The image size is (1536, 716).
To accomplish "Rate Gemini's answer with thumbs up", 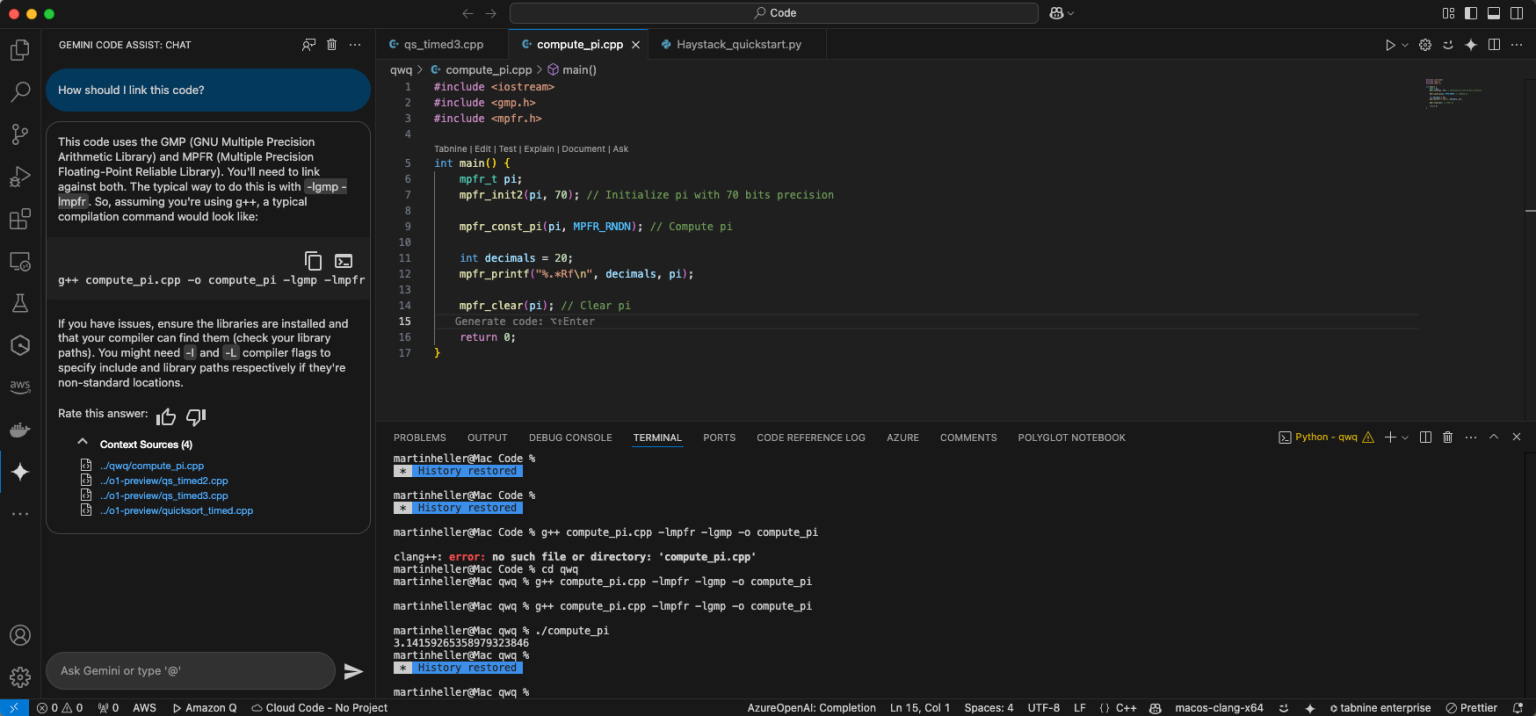I will (x=166, y=416).
